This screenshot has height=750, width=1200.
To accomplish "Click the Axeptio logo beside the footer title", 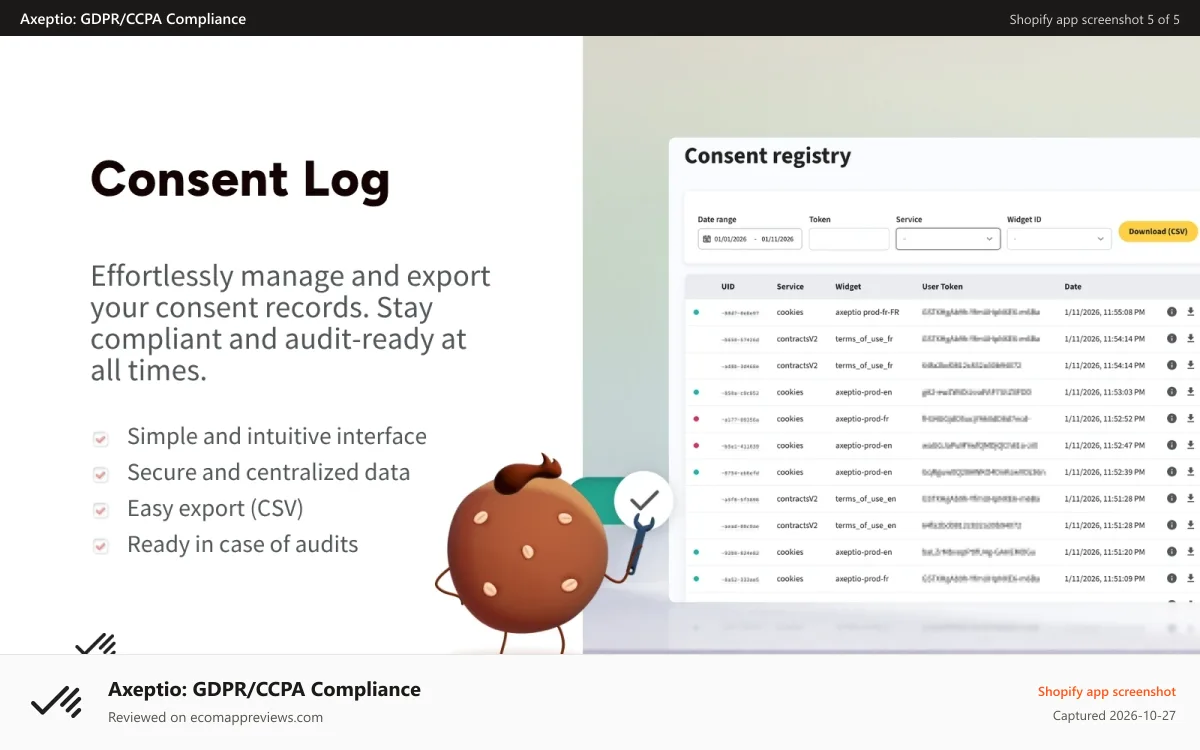I will tap(56, 702).
